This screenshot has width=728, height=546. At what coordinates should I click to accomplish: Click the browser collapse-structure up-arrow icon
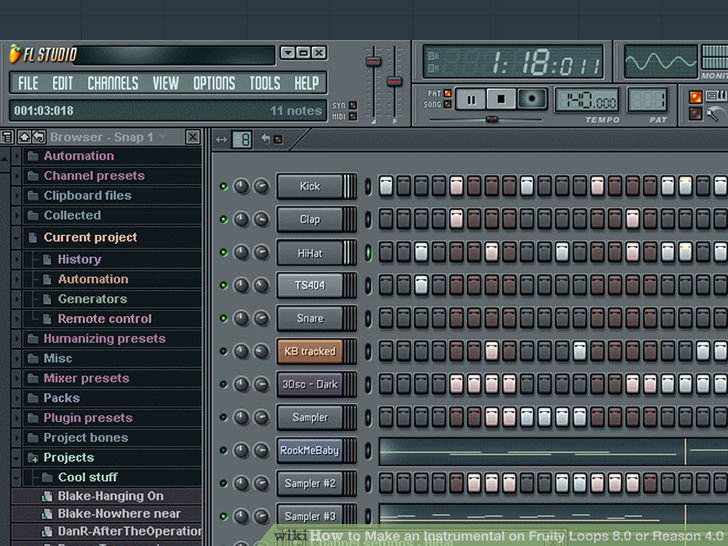coord(24,137)
